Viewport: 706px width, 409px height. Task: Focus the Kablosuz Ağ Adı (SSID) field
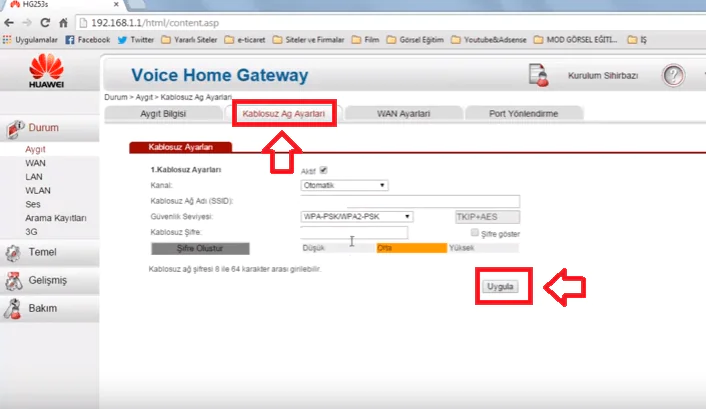point(410,201)
